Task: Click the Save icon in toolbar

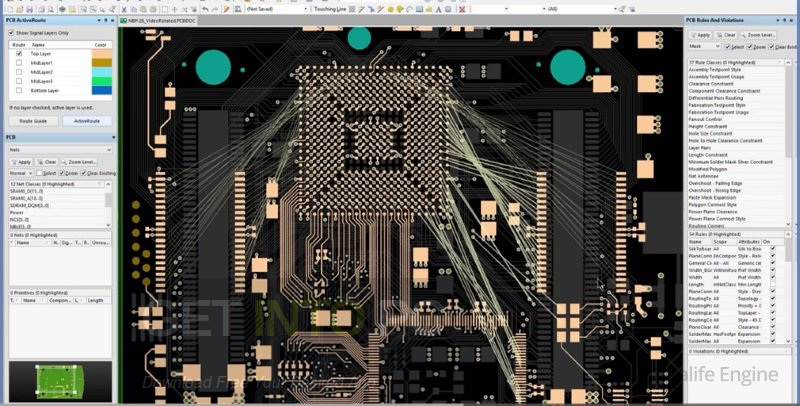Action: point(30,9)
